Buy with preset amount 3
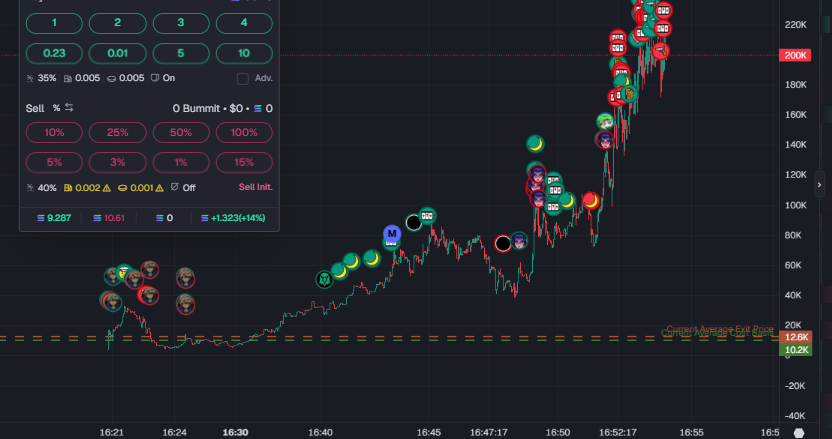The image size is (832, 439). point(181,23)
